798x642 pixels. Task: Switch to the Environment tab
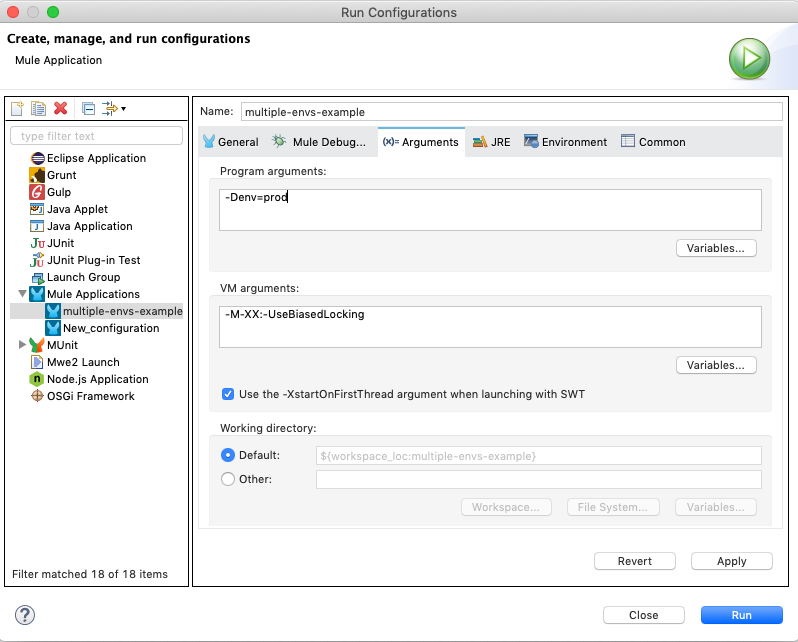(565, 142)
